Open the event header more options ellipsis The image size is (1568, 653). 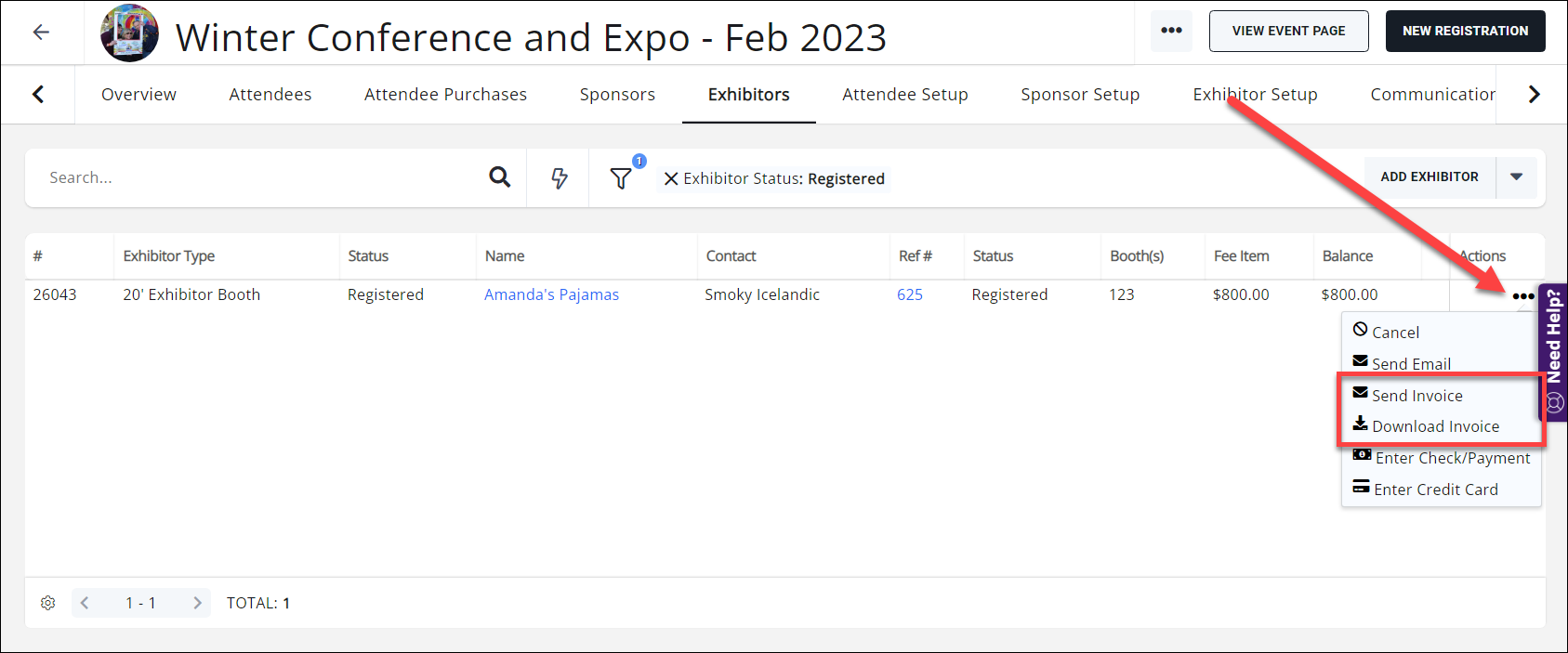point(1171,31)
